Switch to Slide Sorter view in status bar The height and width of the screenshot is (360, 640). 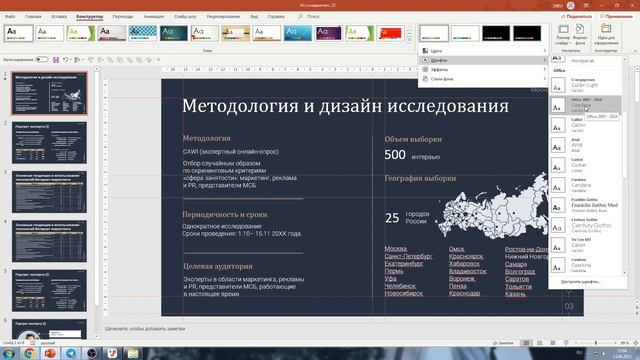coord(540,343)
